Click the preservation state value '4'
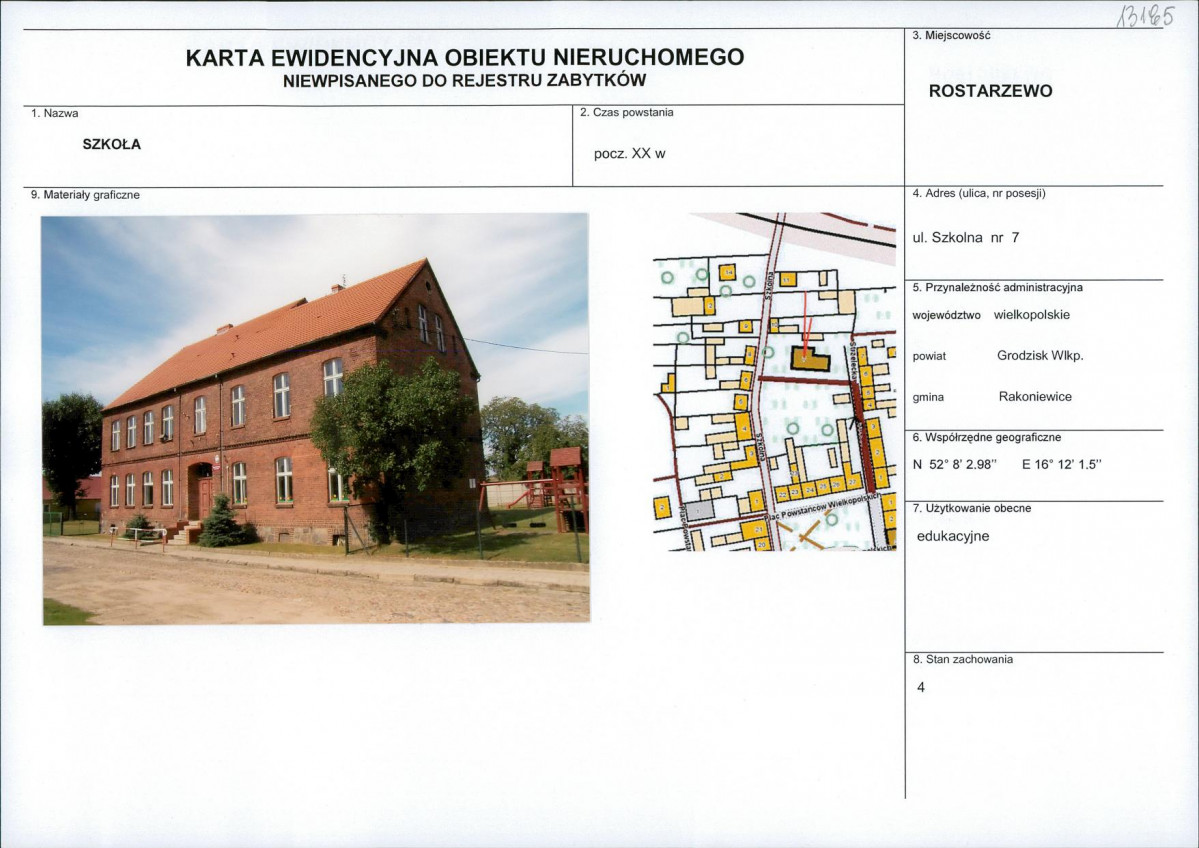Image resolution: width=1199 pixels, height=848 pixels. 921,687
